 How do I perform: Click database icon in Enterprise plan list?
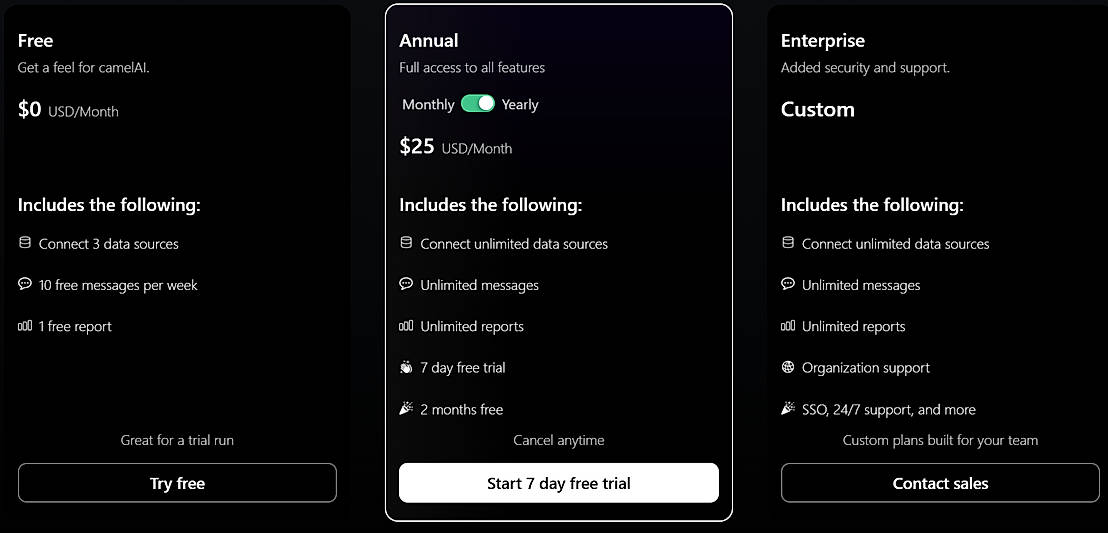[x=788, y=243]
